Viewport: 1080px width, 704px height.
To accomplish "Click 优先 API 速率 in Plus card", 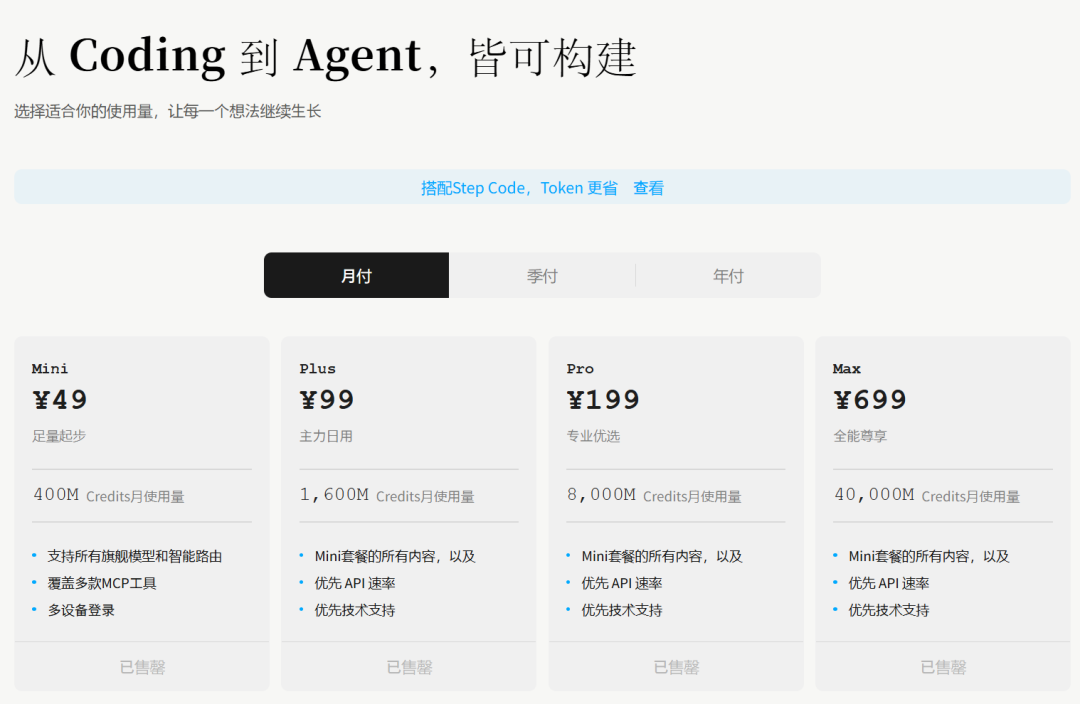I will [355, 583].
